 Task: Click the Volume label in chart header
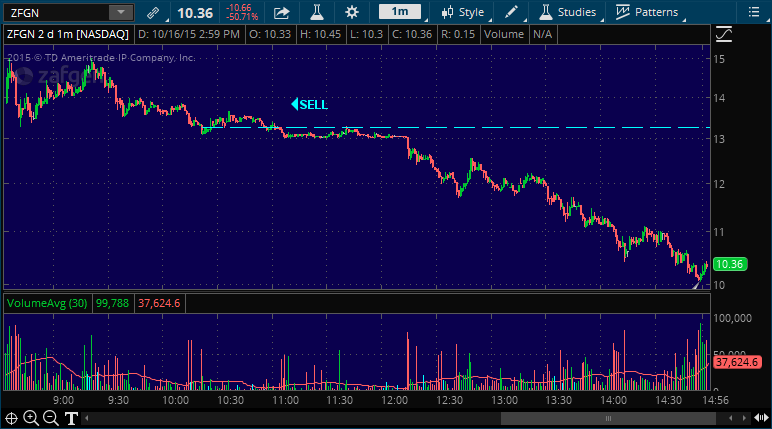[504, 34]
